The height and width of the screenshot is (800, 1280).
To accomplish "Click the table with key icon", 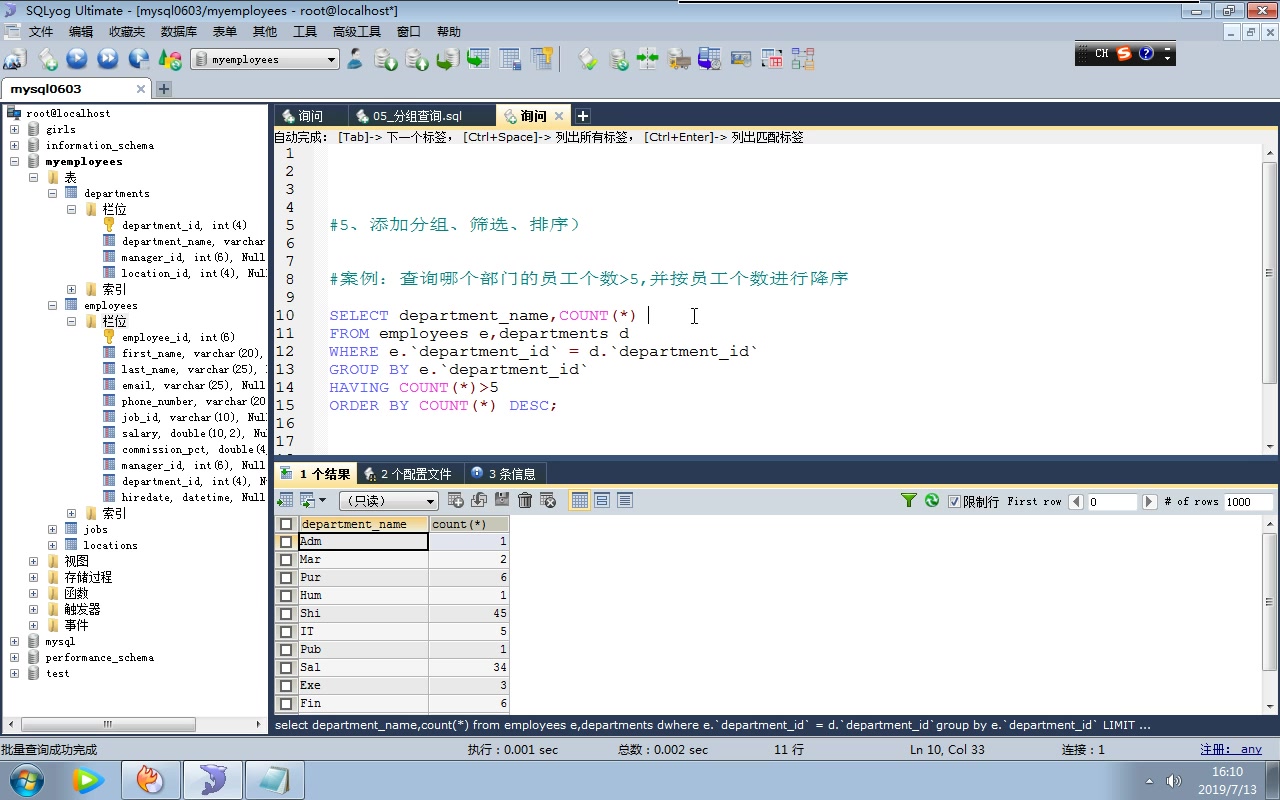I will pos(542,59).
